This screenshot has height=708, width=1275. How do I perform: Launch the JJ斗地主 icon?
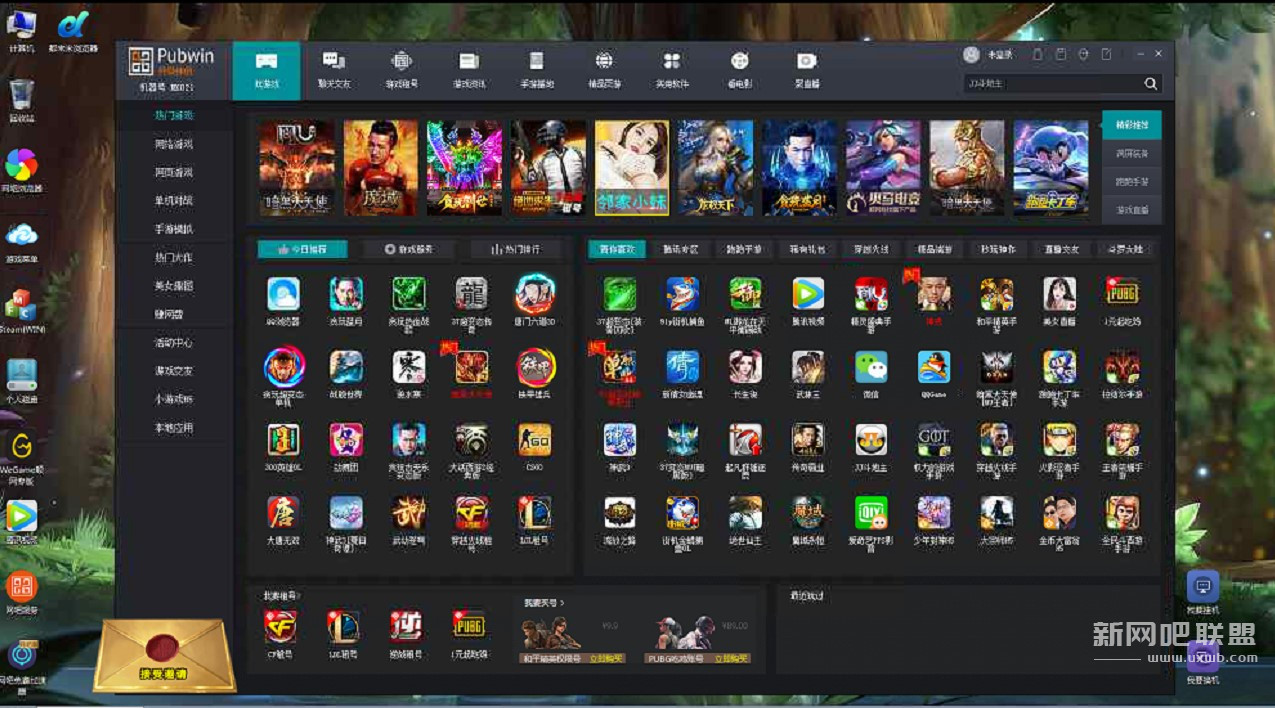(x=871, y=440)
